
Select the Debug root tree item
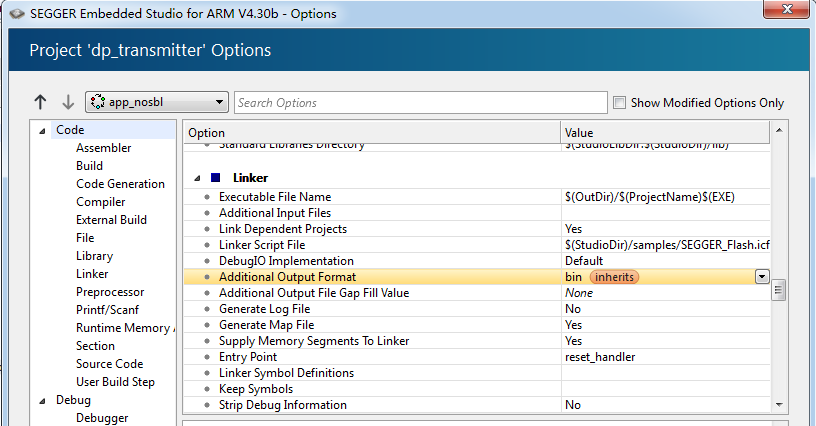(x=73, y=399)
